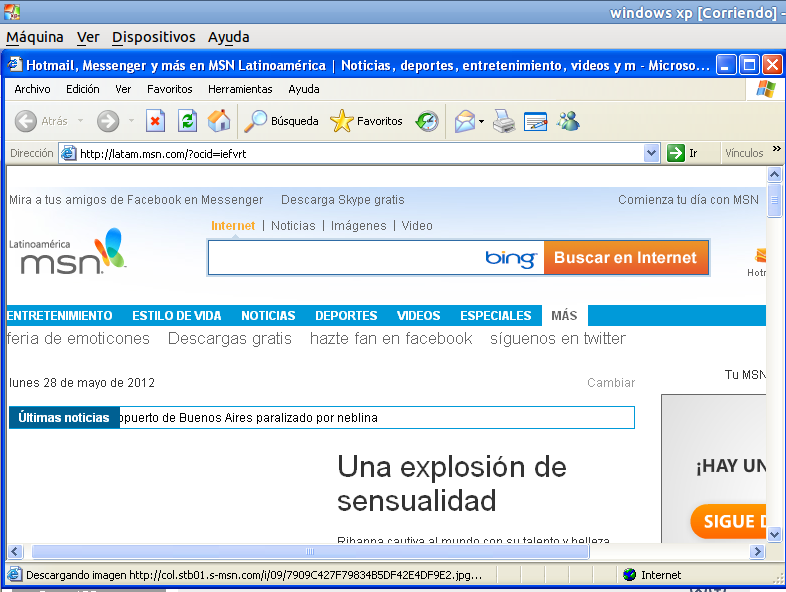This screenshot has height=592, width=786.
Task: Print the page with printer icon
Action: click(x=504, y=121)
